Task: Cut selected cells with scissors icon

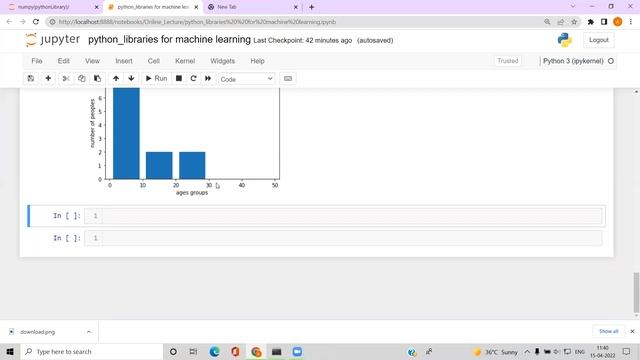Action: (66, 78)
